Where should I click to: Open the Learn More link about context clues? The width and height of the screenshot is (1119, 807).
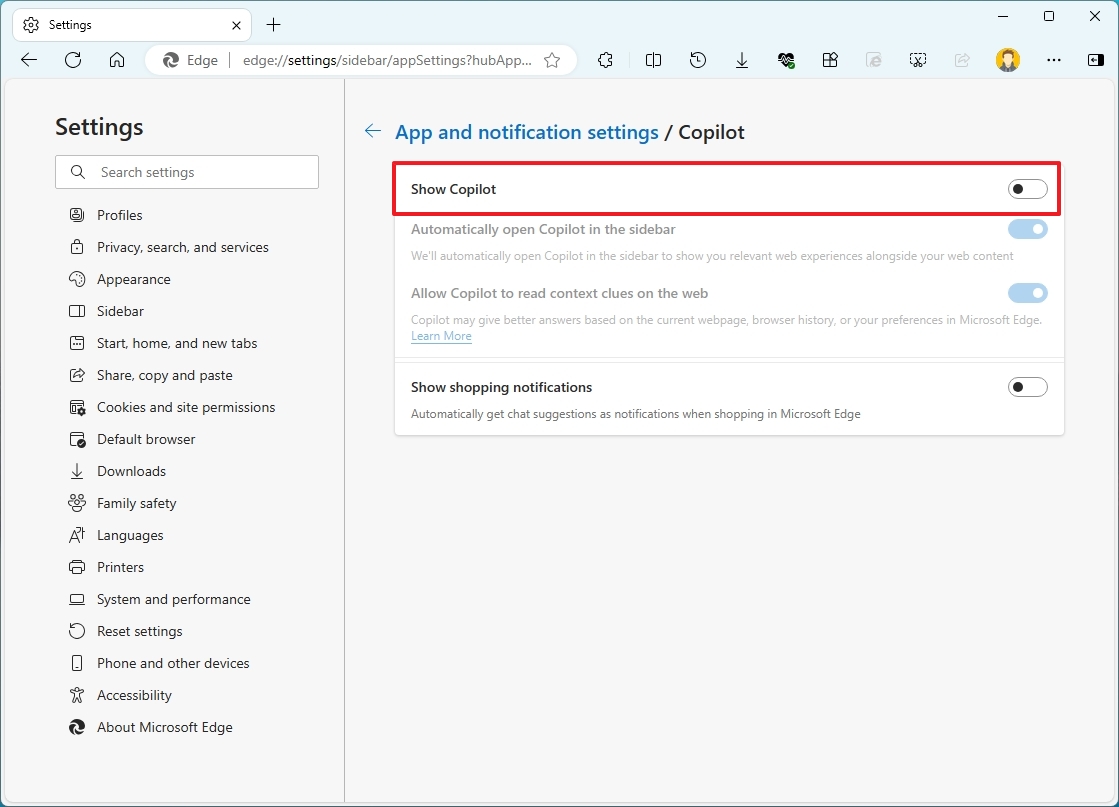pyautogui.click(x=440, y=335)
